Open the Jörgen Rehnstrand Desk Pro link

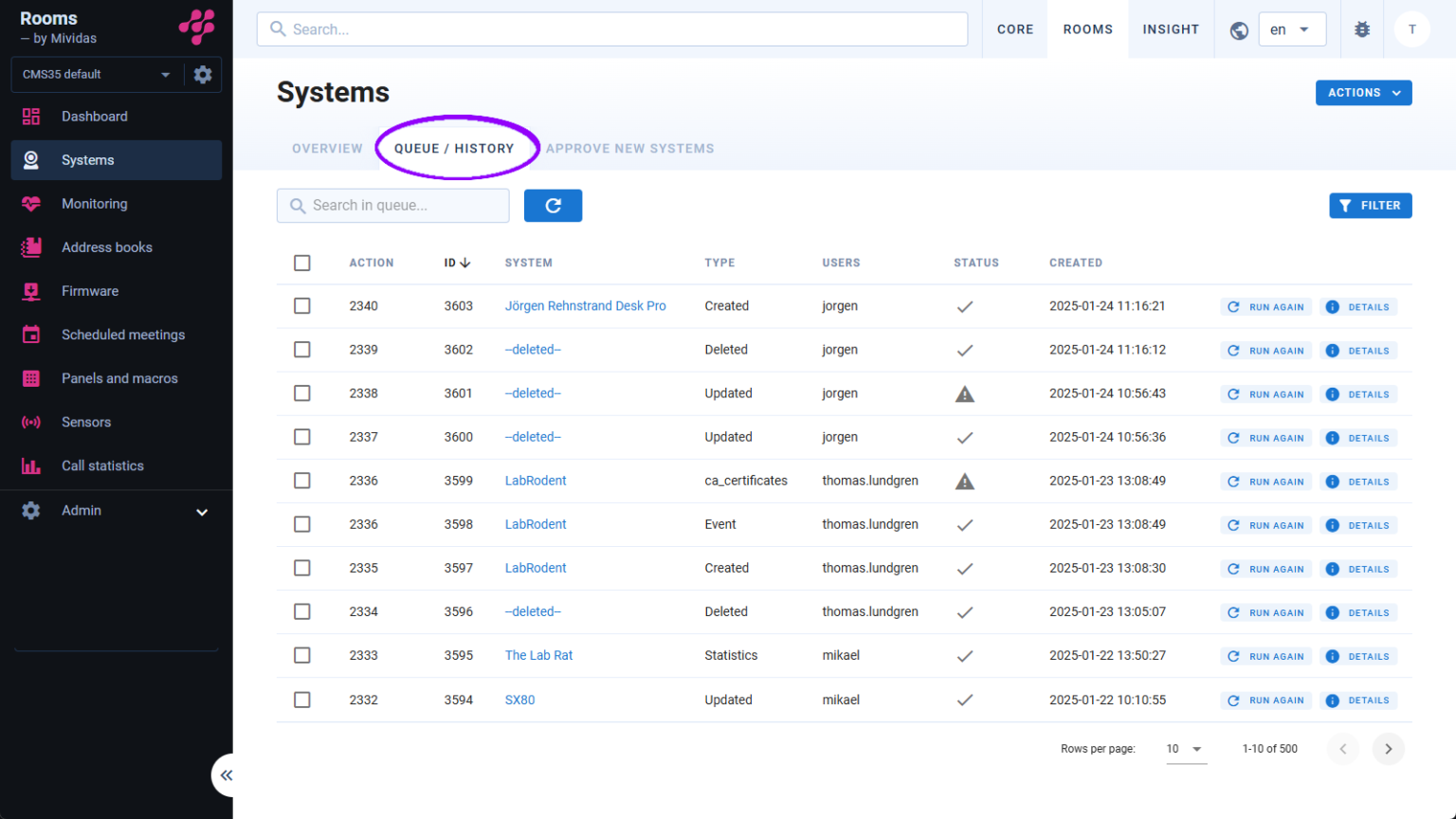[585, 306]
